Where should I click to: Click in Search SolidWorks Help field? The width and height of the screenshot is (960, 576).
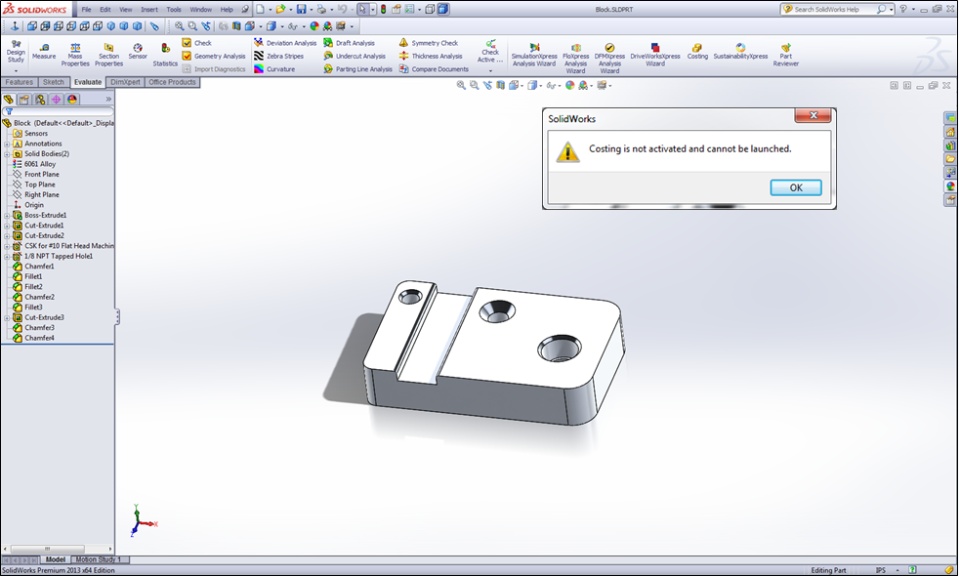pyautogui.click(x=829, y=9)
